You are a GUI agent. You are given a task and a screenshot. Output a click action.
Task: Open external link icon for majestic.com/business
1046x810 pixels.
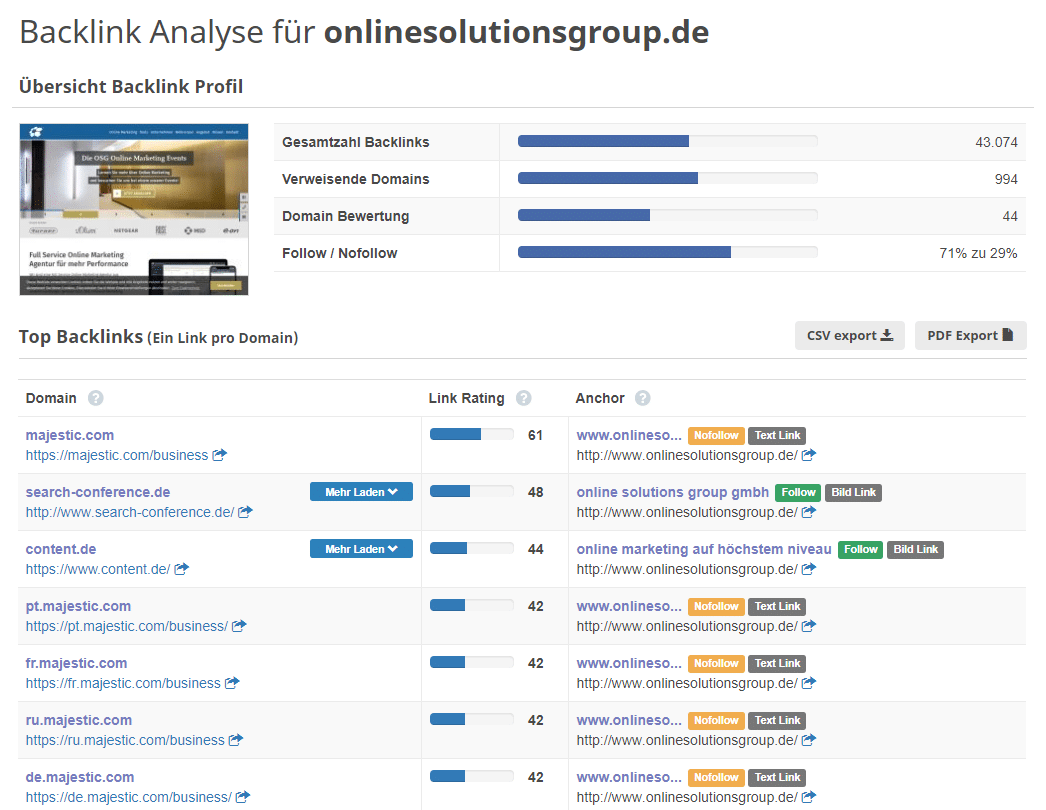219,455
